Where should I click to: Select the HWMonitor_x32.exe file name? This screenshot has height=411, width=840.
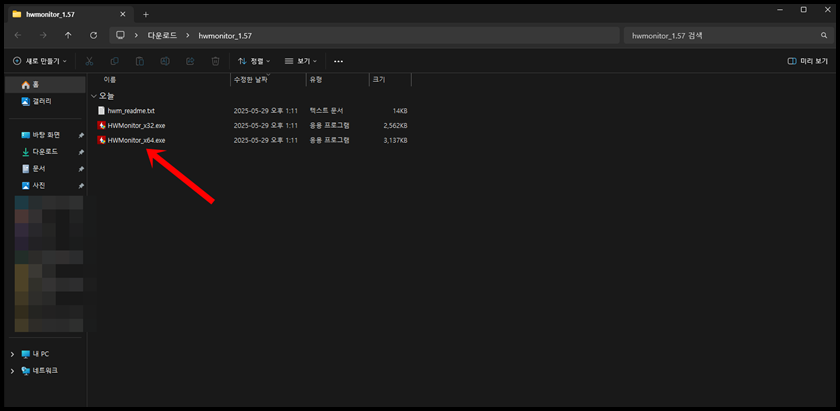pos(137,125)
